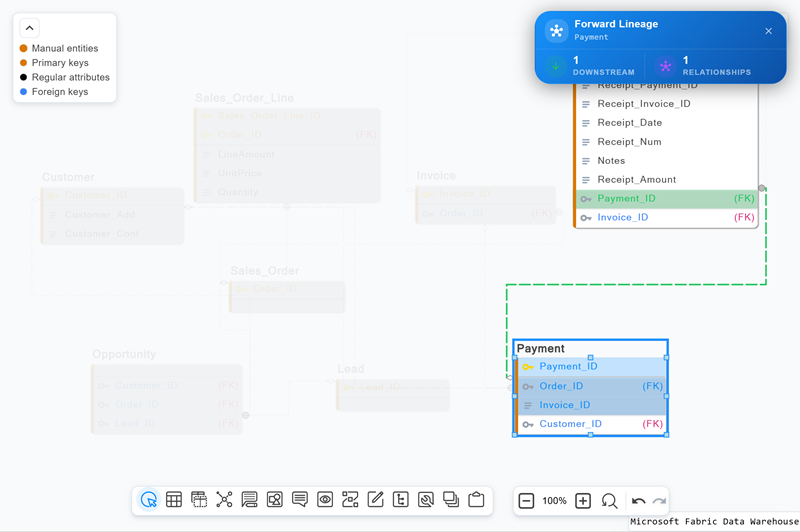
Task: Collapse the legend with the chevron
Action: 30,28
